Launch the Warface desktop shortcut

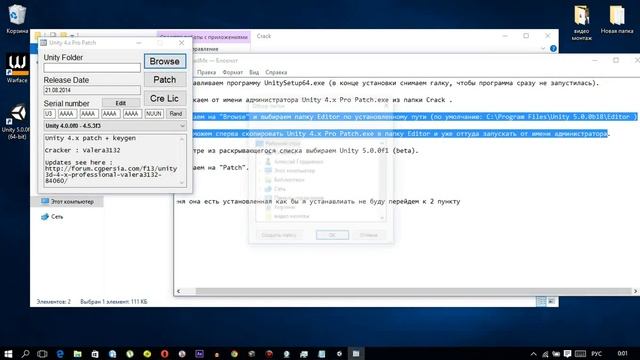[x=17, y=68]
